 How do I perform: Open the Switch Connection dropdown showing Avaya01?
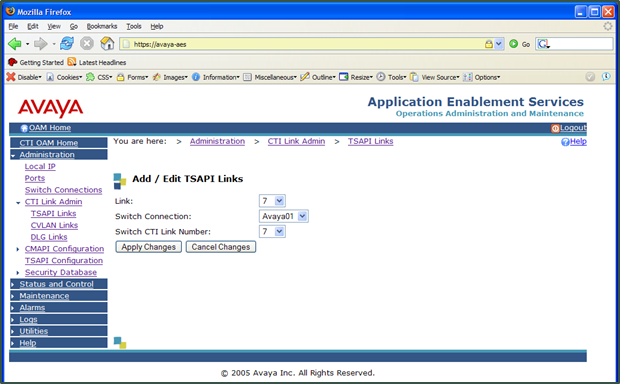(284, 216)
